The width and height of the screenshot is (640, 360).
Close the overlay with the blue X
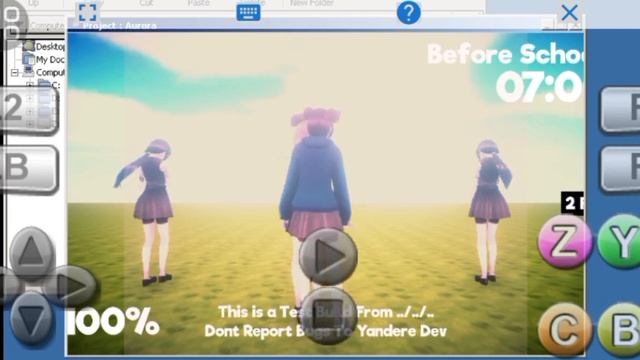click(569, 13)
